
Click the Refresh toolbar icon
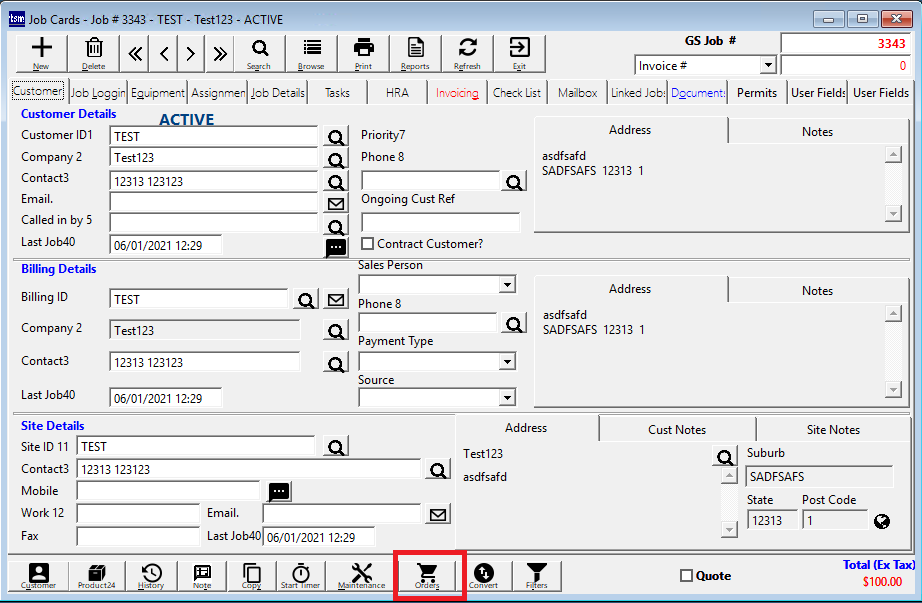coord(467,52)
